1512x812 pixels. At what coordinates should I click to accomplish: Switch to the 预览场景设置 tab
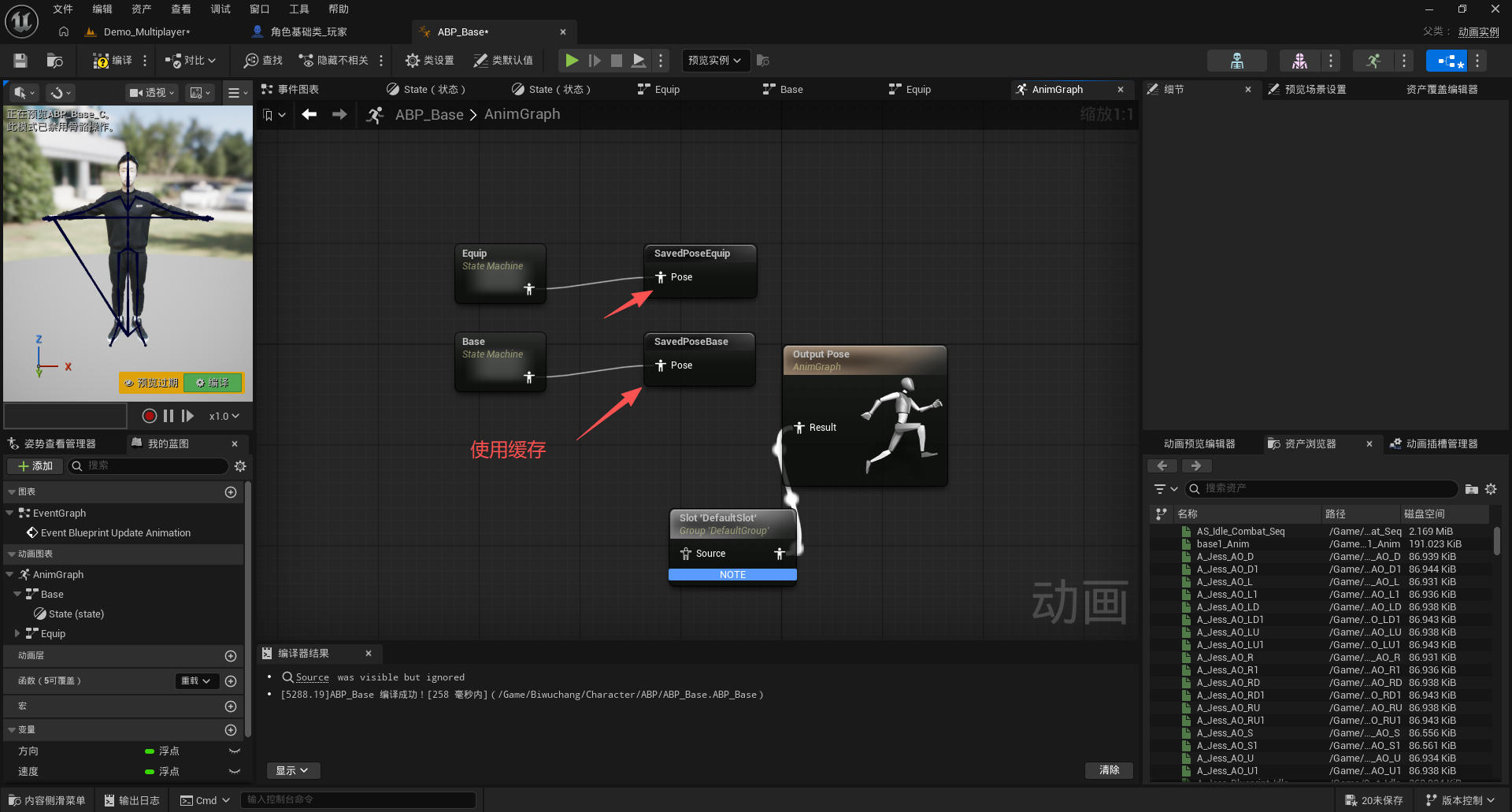(x=1307, y=90)
